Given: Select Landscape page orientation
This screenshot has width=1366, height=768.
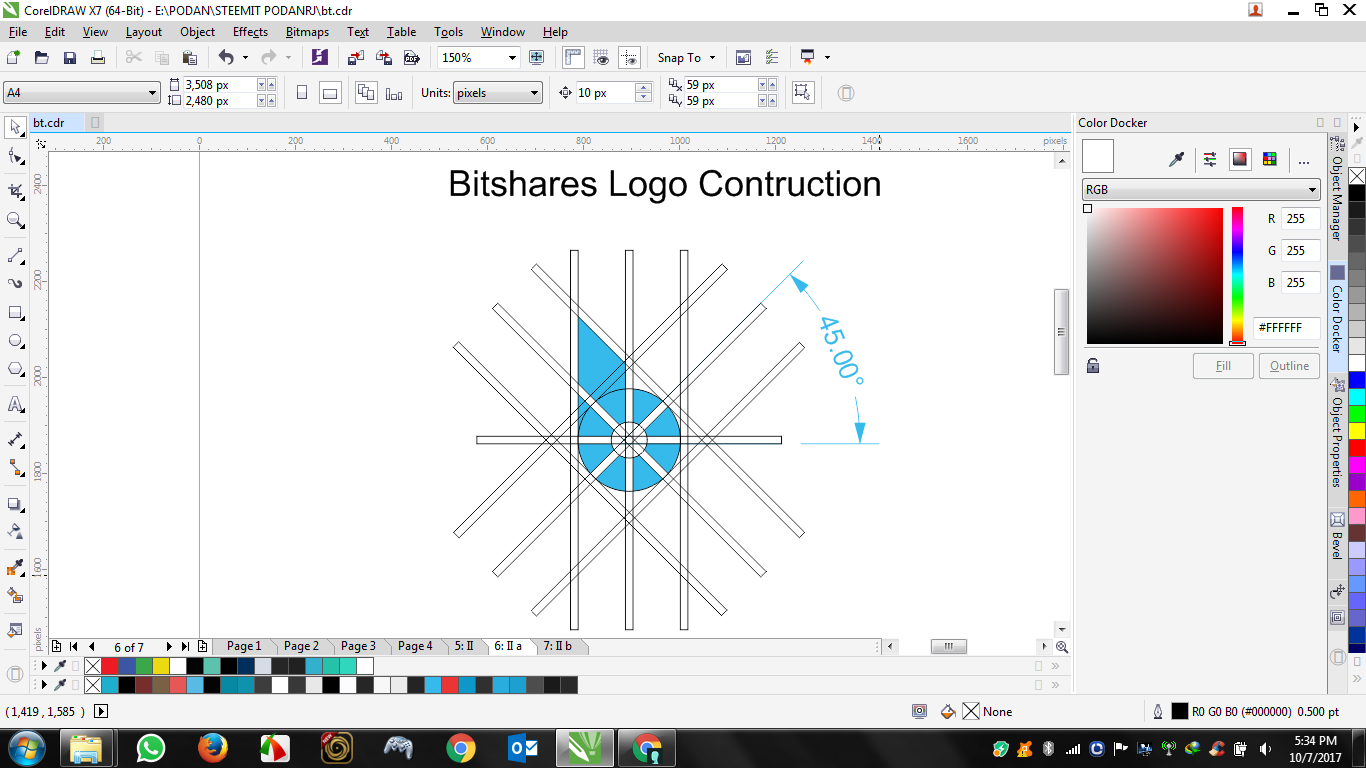Looking at the screenshot, I should [330, 93].
